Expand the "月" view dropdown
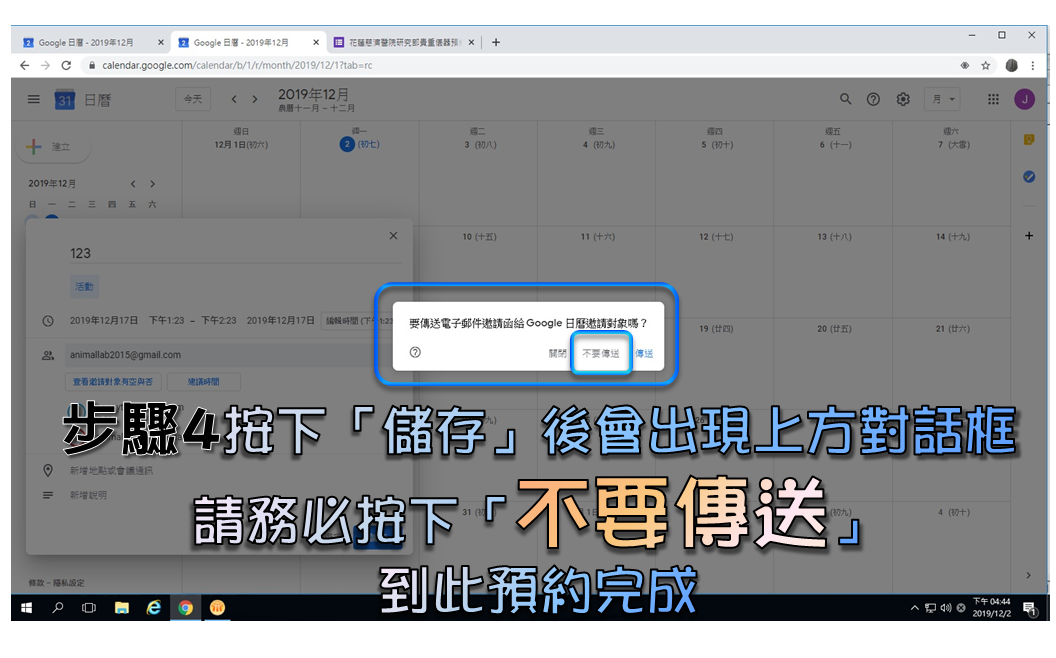 coord(944,99)
